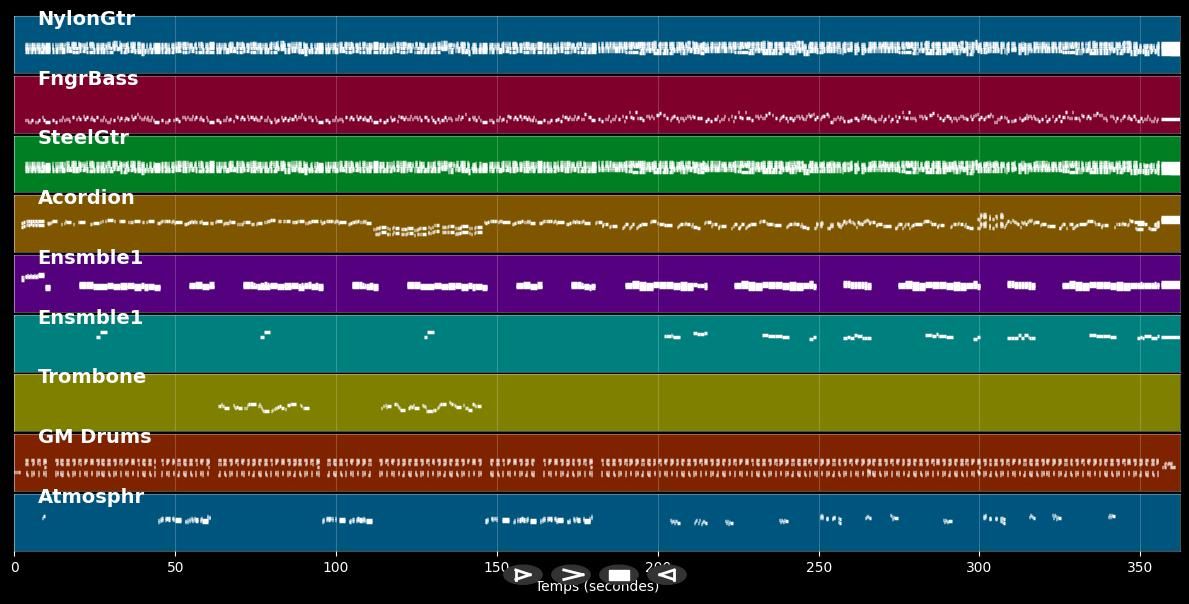The height and width of the screenshot is (604, 1189).
Task: Select the Trombone track label
Action: [92, 377]
